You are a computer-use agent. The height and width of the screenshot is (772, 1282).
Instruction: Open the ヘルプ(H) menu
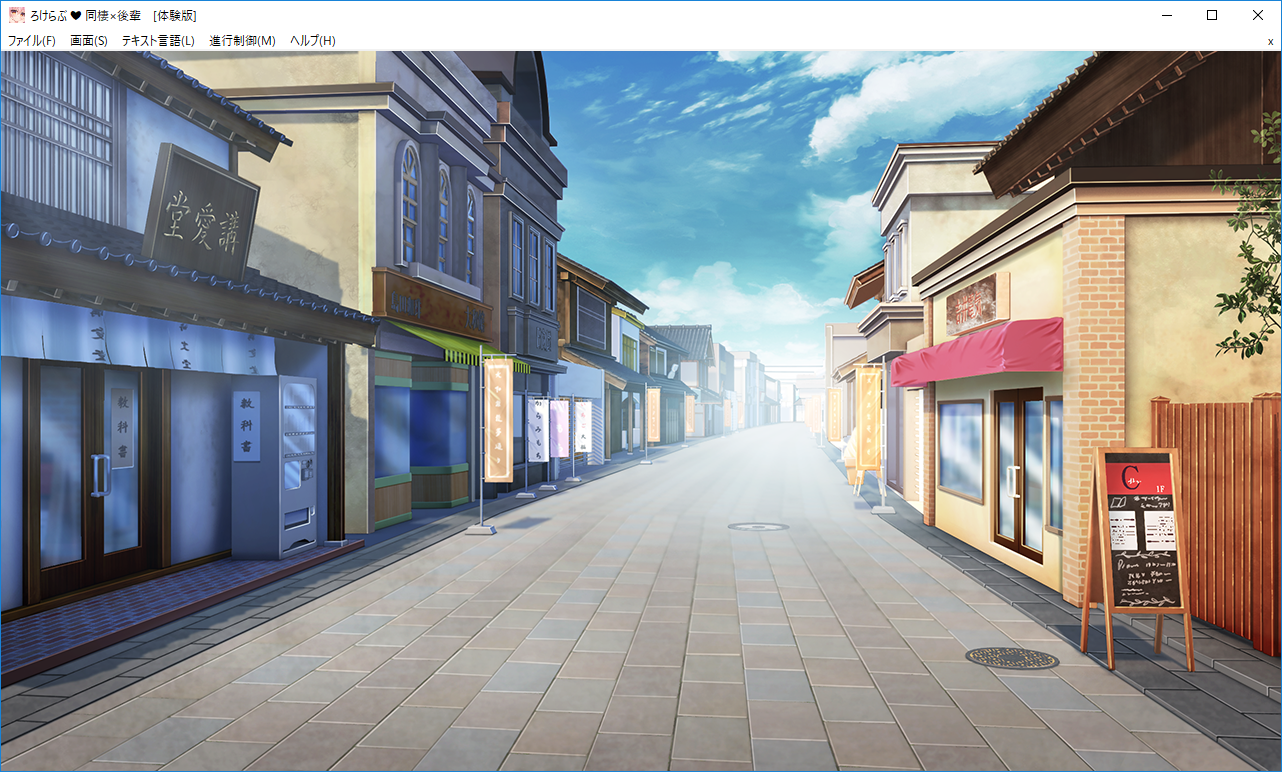(x=313, y=41)
